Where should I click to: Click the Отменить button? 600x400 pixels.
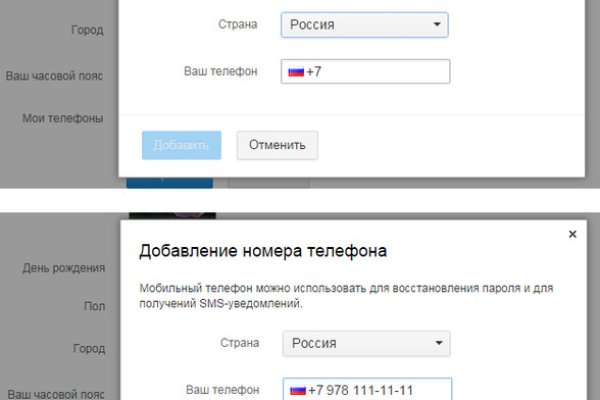(x=277, y=145)
